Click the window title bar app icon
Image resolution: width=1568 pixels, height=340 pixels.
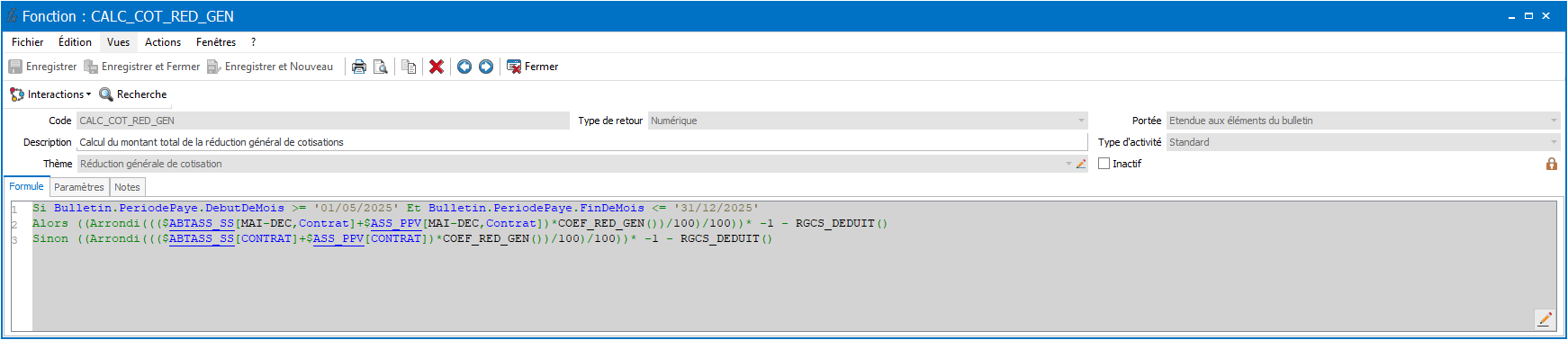pos(12,16)
